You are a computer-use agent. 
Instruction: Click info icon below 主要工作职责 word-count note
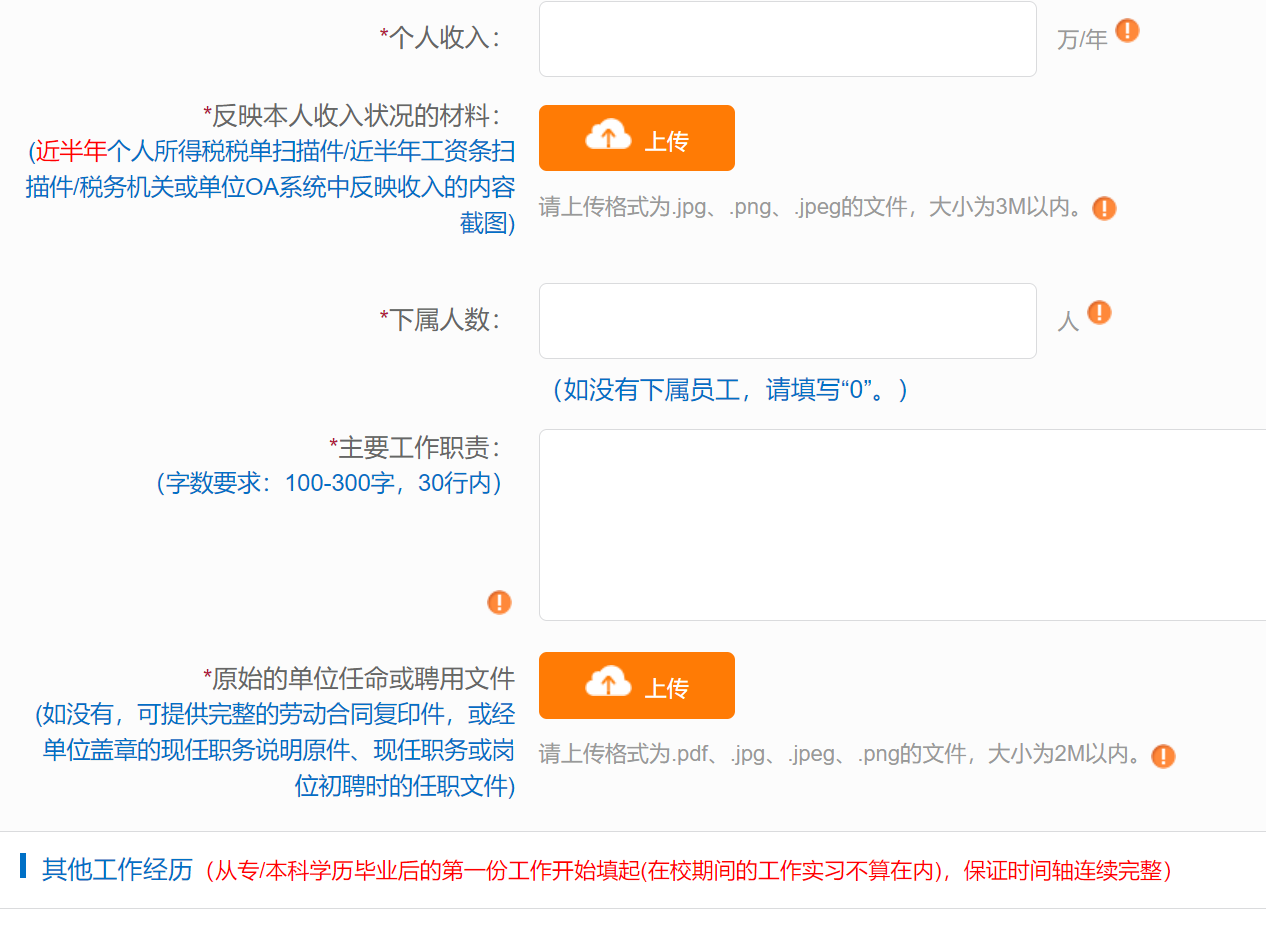[x=499, y=602]
